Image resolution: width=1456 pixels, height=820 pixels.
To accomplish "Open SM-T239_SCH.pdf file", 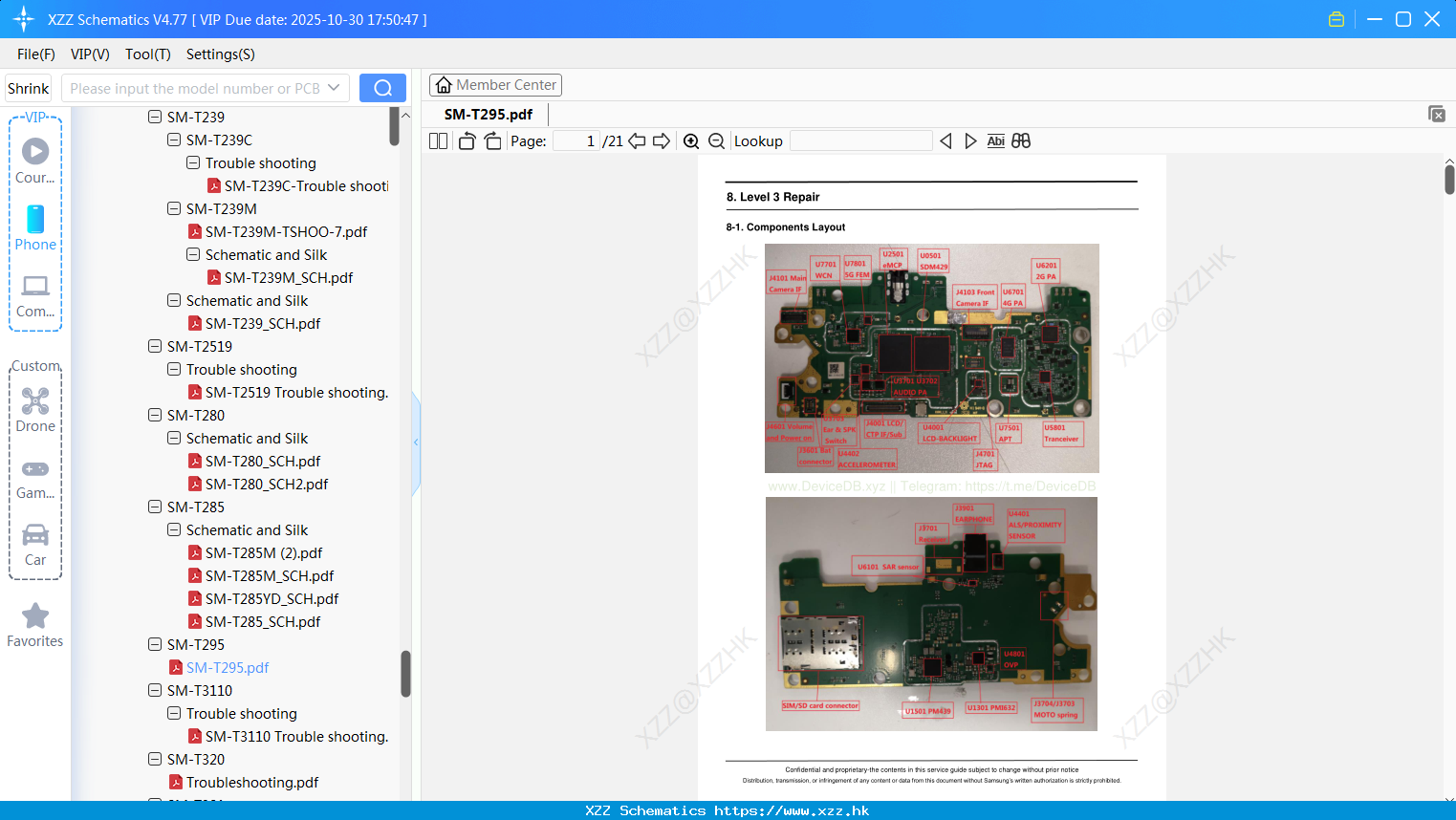I will click(263, 323).
